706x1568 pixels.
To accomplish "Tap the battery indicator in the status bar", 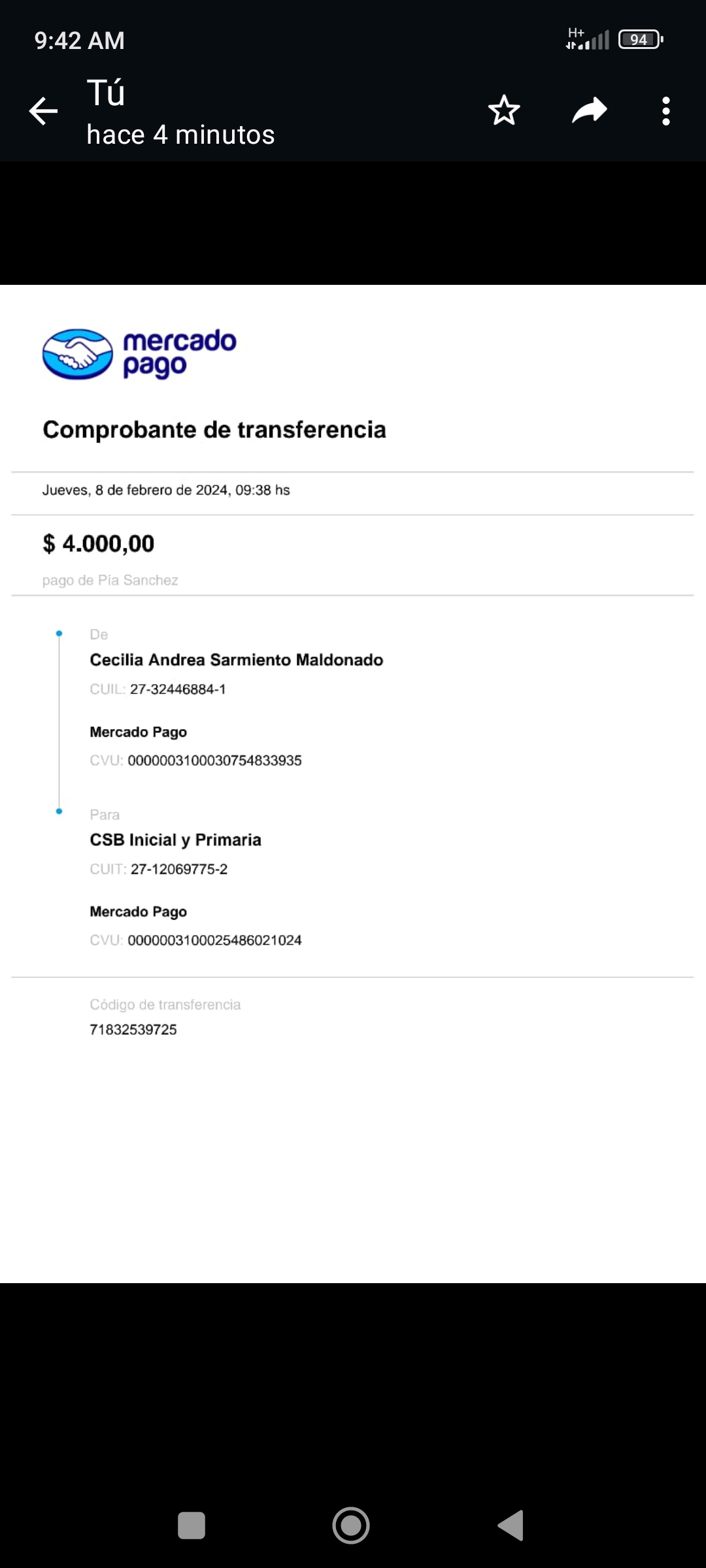I will (x=641, y=40).
